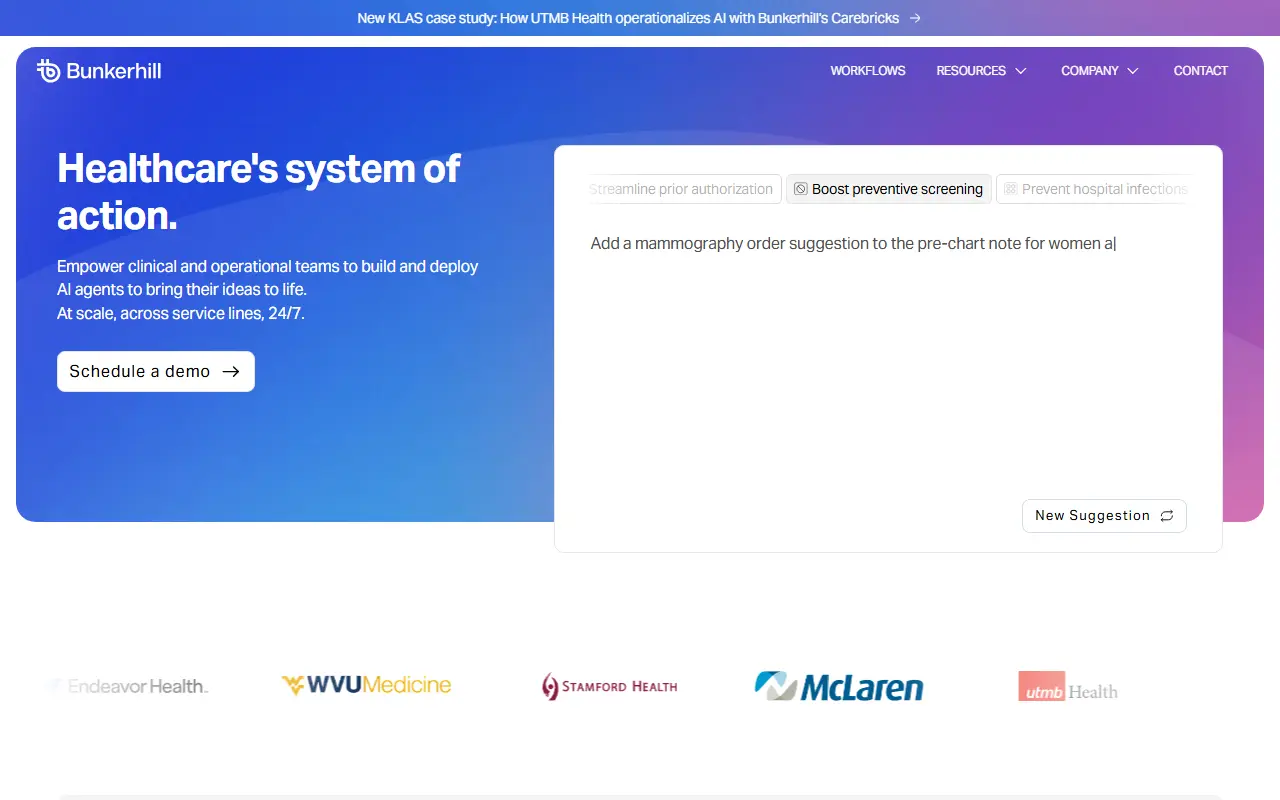The image size is (1280, 800).
Task: Click the headline "Healthcare's system of action."
Action: pyautogui.click(x=259, y=191)
